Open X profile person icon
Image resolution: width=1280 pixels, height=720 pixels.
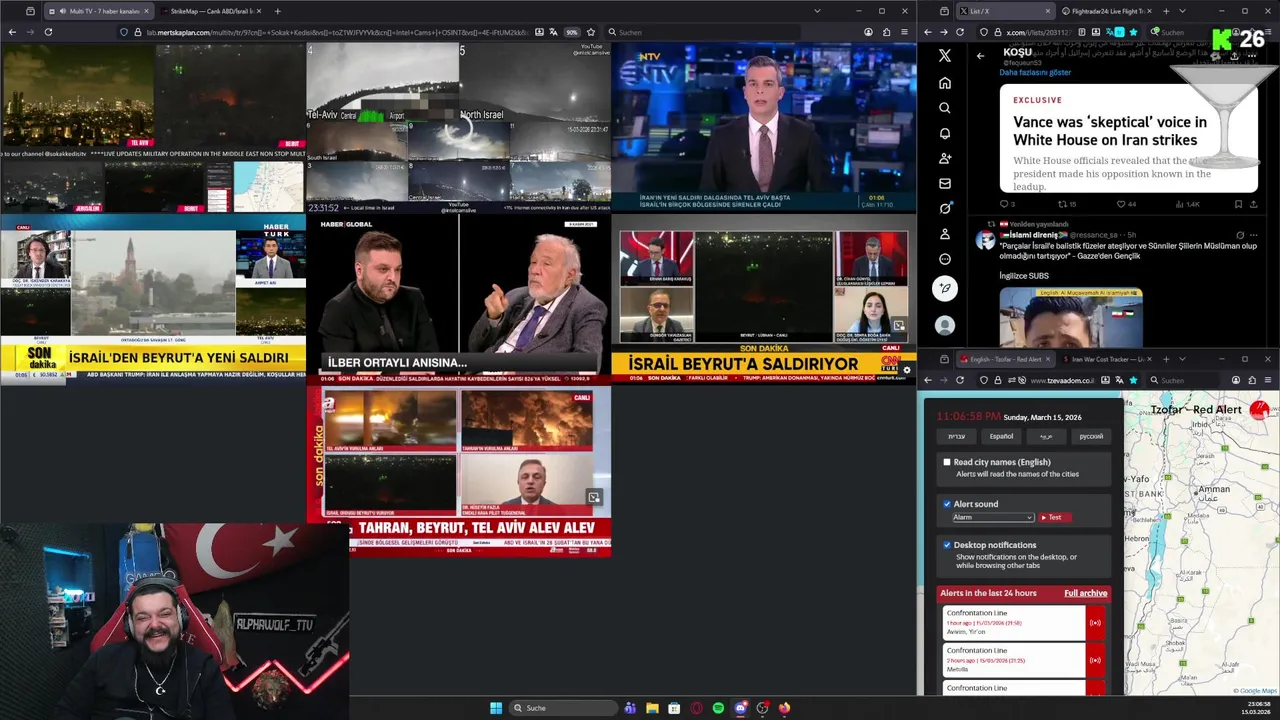pyautogui.click(x=945, y=234)
